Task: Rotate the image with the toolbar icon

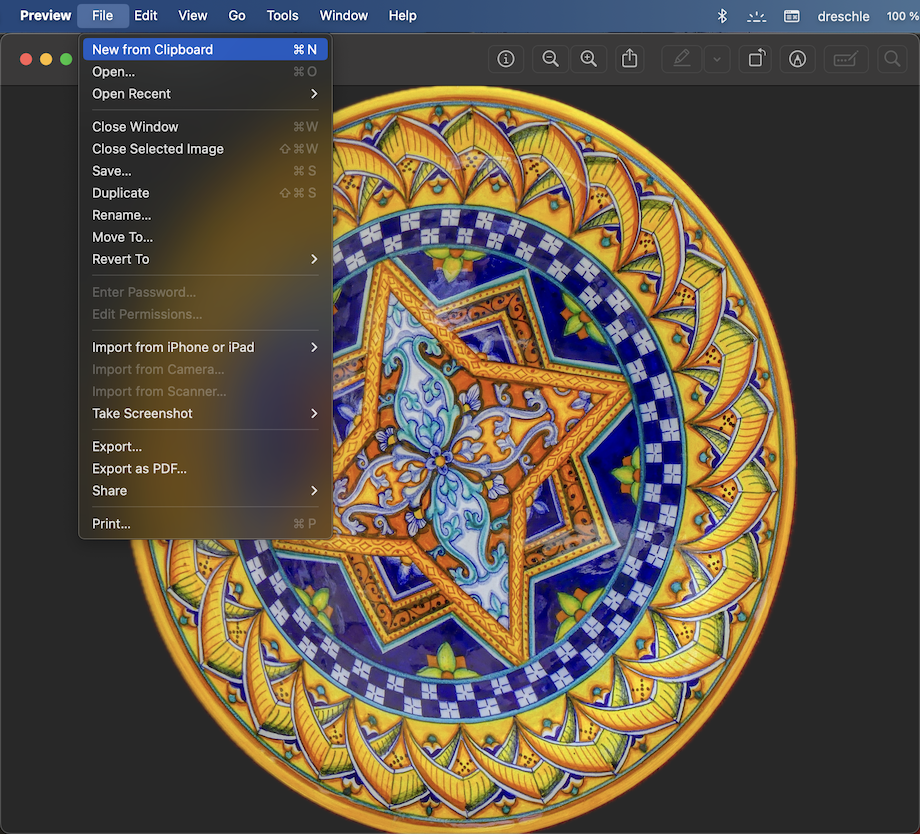Action: pyautogui.click(x=758, y=59)
